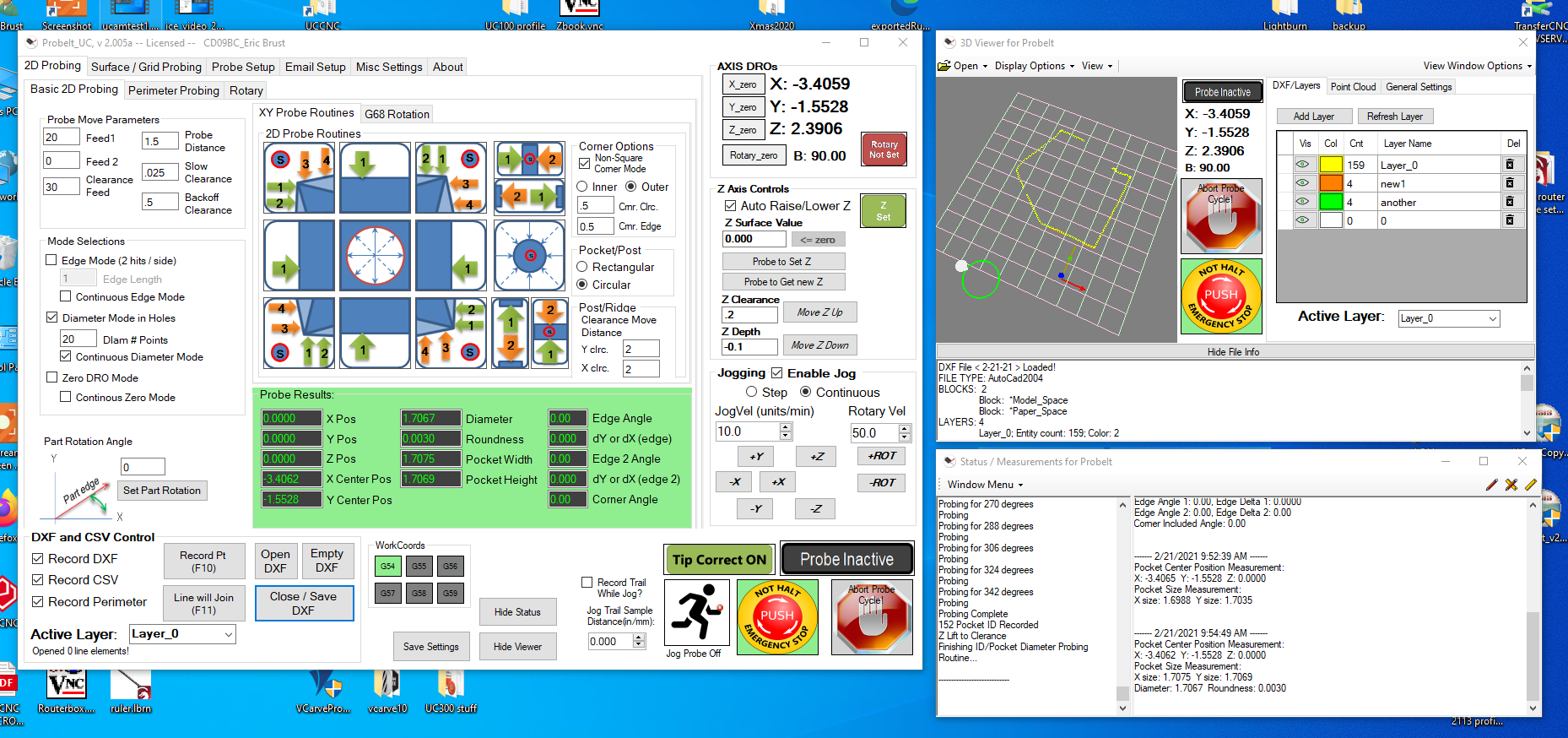Viewport: 1568px width, 738px height.
Task: Open the Misc Settings tab
Action: click(389, 67)
